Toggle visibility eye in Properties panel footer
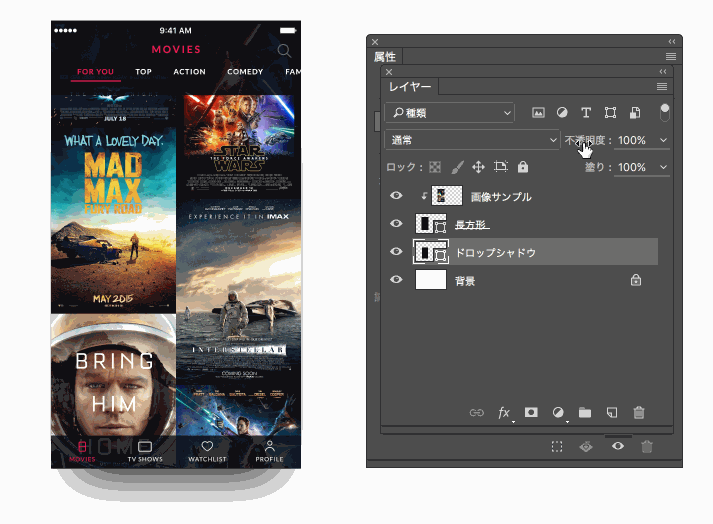The height and width of the screenshot is (524, 713). pyautogui.click(x=618, y=446)
